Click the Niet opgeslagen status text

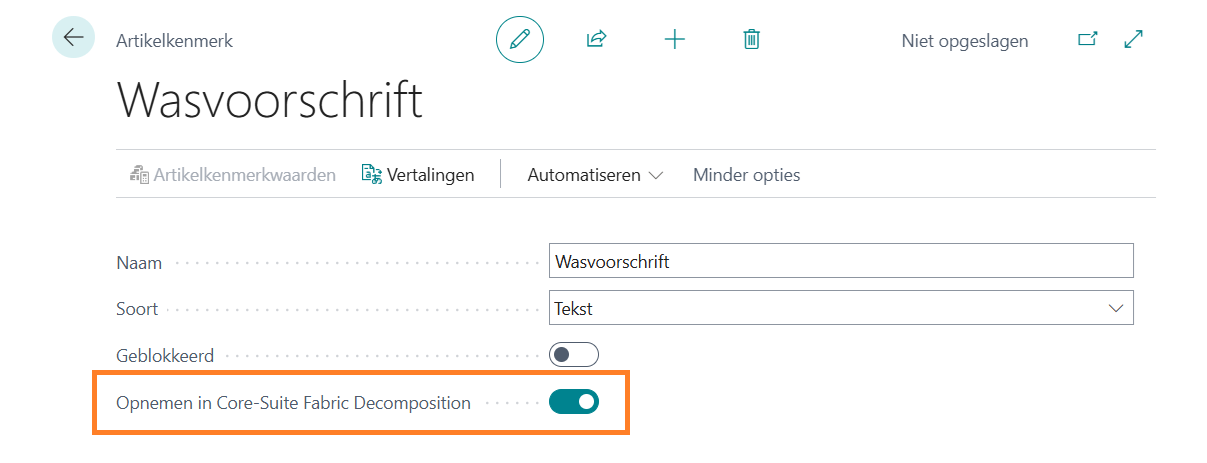[x=964, y=41]
